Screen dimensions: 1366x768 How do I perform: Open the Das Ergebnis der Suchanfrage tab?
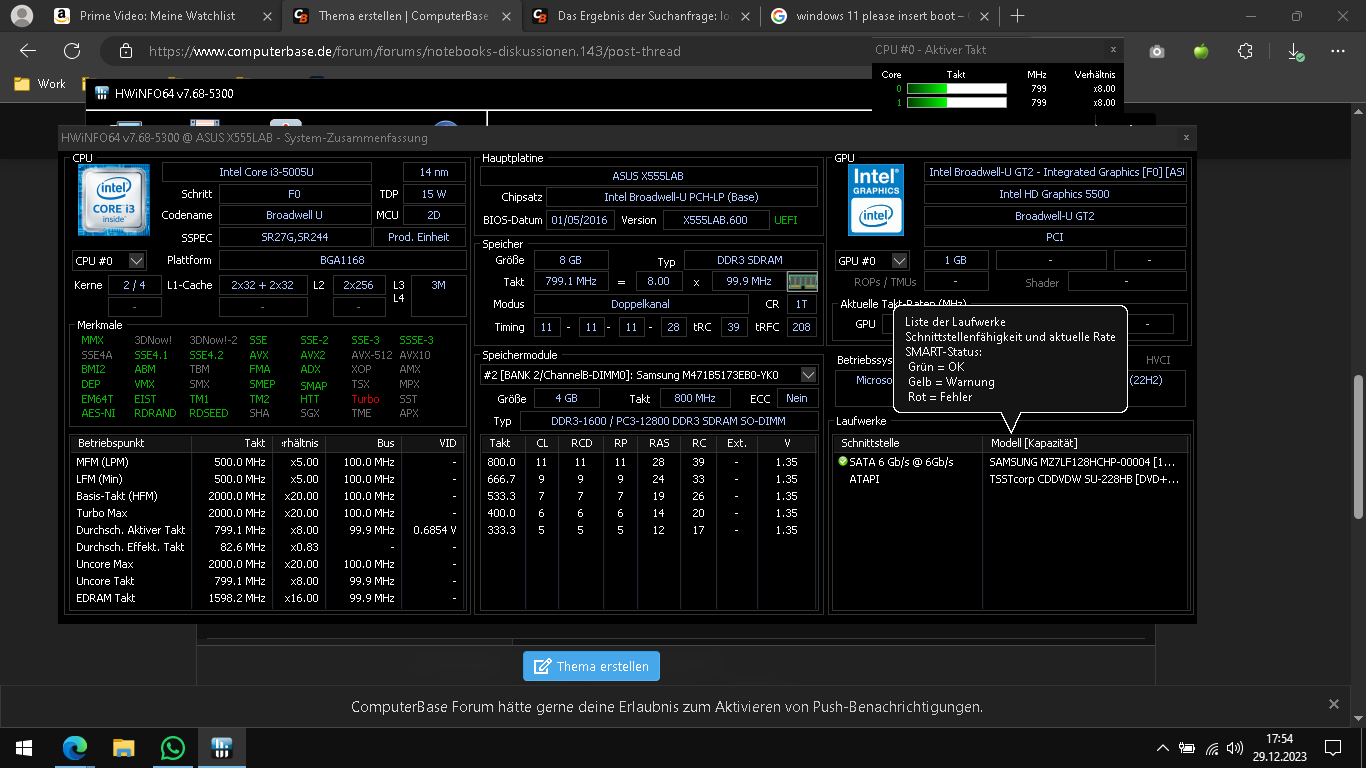point(641,16)
